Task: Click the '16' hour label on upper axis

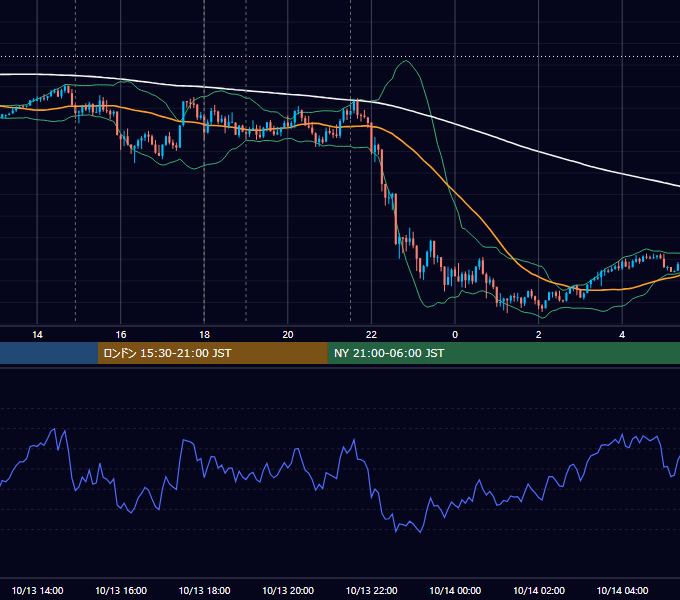Action: coord(121,335)
